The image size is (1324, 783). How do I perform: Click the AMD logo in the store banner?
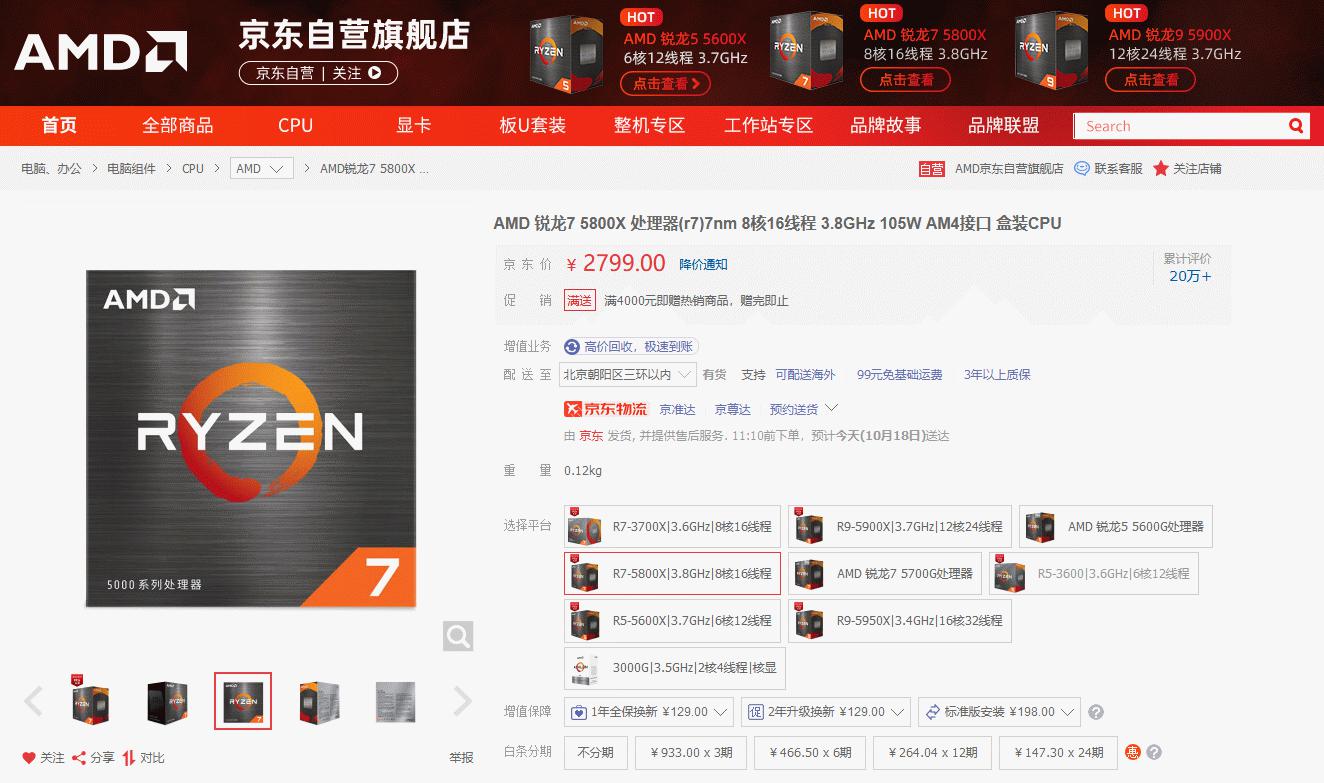coord(101,52)
